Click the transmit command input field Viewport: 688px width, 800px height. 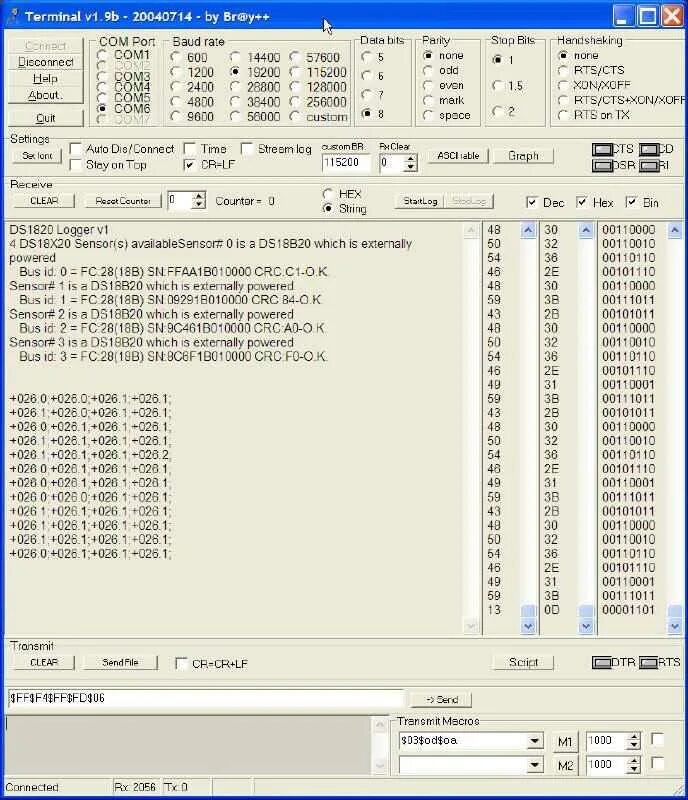coord(206,698)
